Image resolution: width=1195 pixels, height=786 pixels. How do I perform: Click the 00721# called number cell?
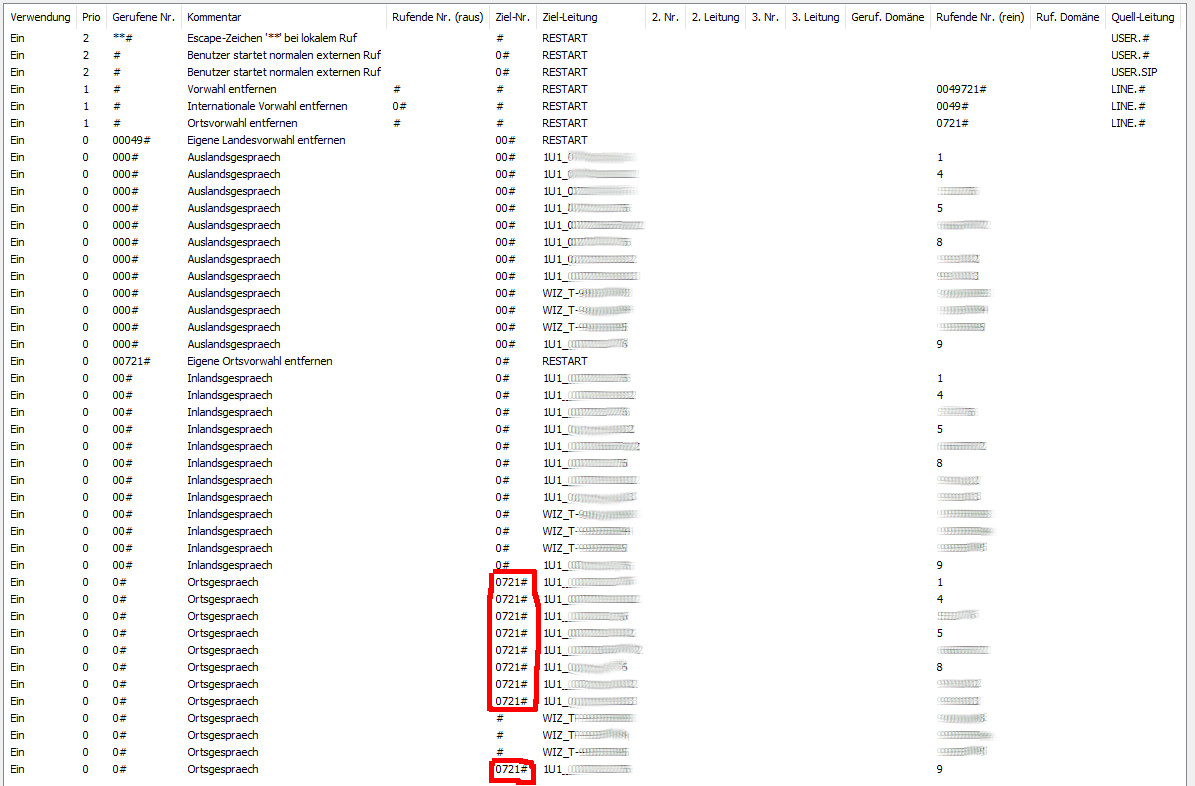coord(131,361)
